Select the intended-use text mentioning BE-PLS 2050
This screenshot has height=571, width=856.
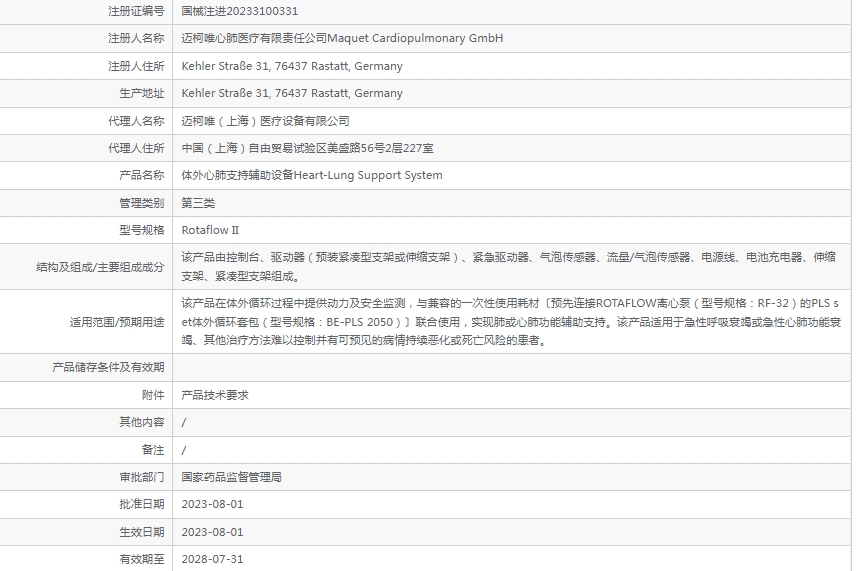[510, 322]
